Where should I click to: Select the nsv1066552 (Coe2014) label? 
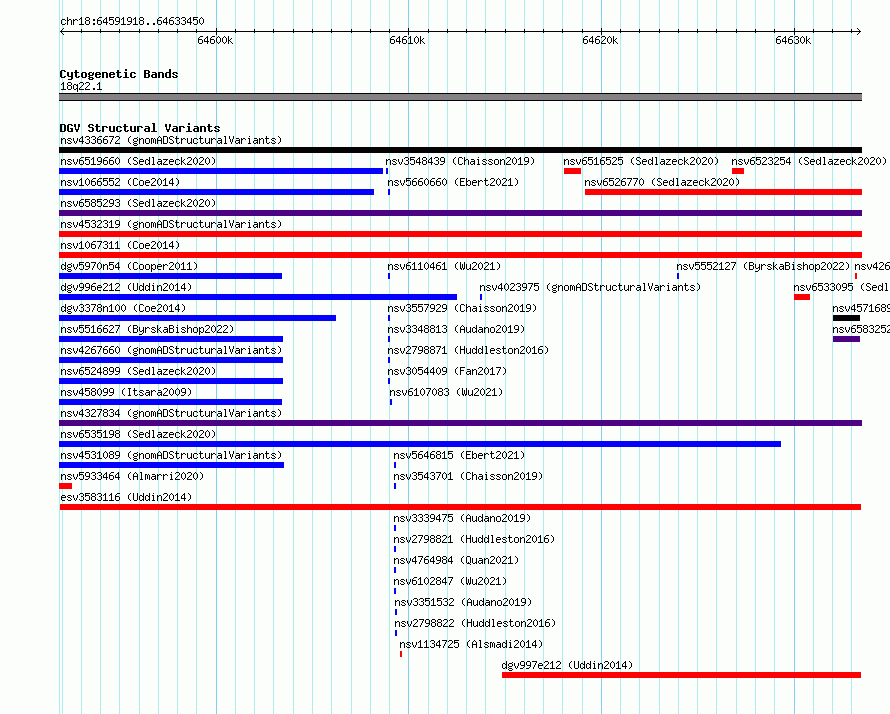120,182
